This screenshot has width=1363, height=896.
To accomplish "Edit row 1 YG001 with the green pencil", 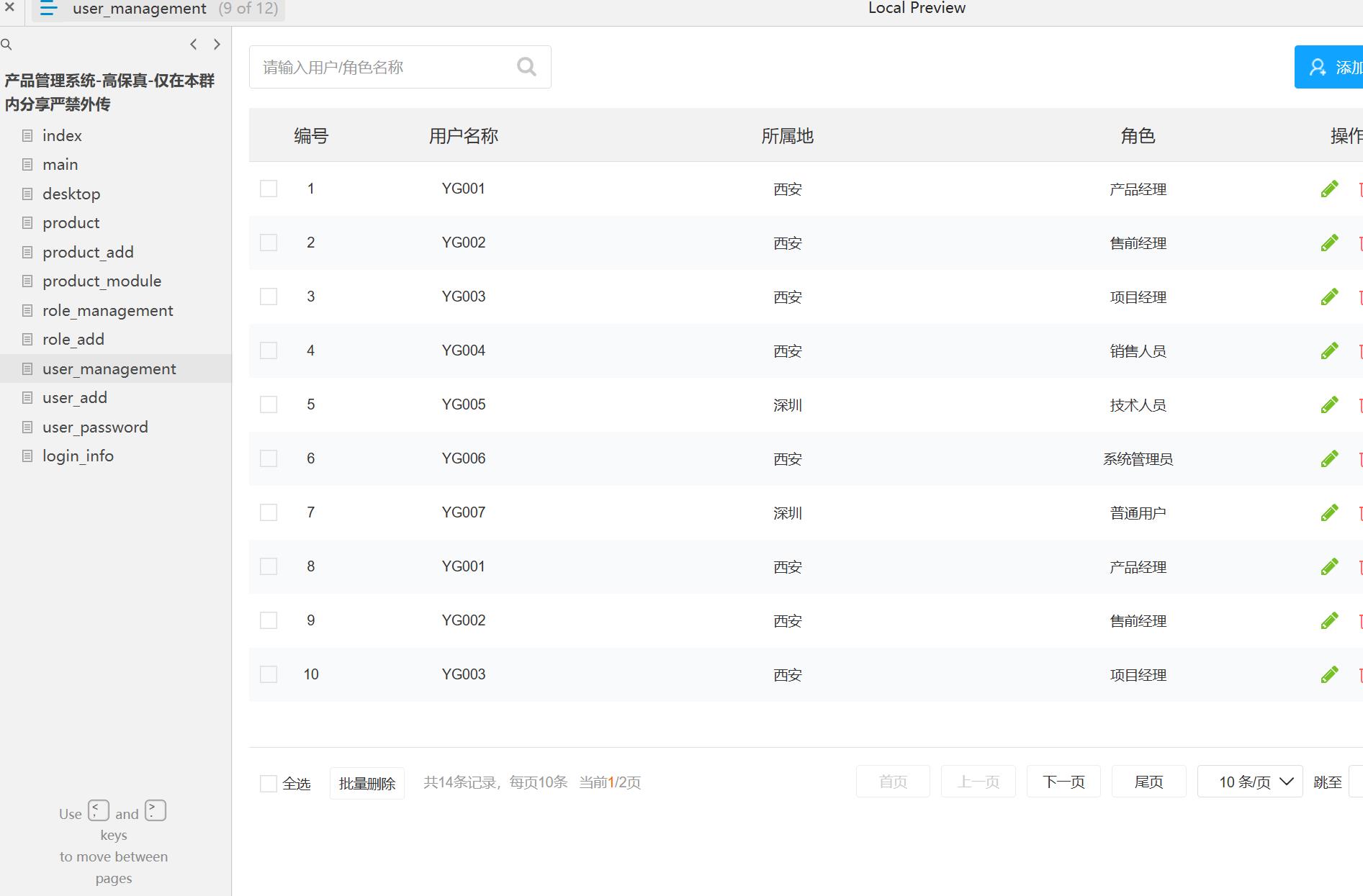I will click(x=1329, y=189).
